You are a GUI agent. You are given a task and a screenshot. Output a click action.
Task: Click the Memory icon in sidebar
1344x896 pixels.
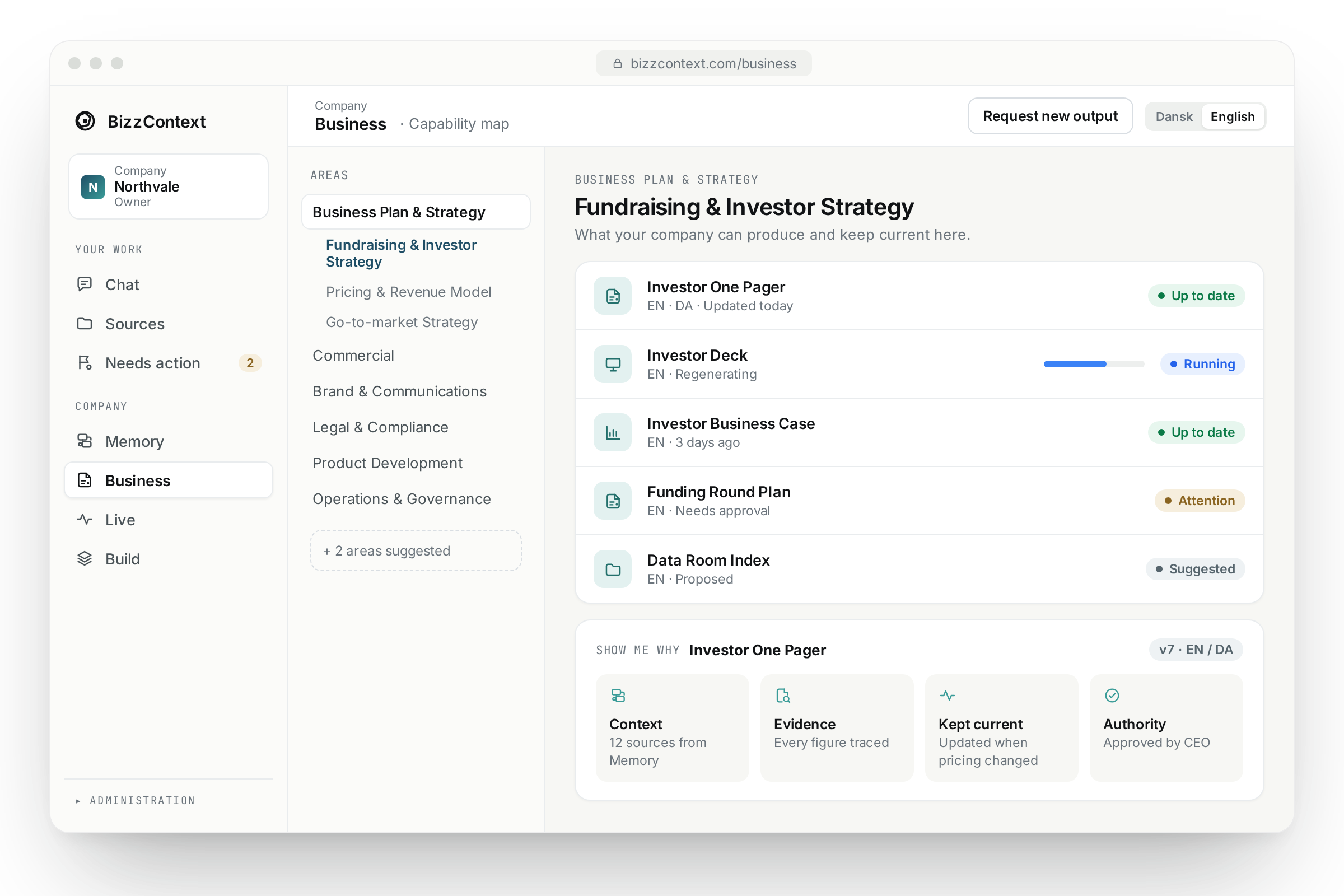pos(85,441)
